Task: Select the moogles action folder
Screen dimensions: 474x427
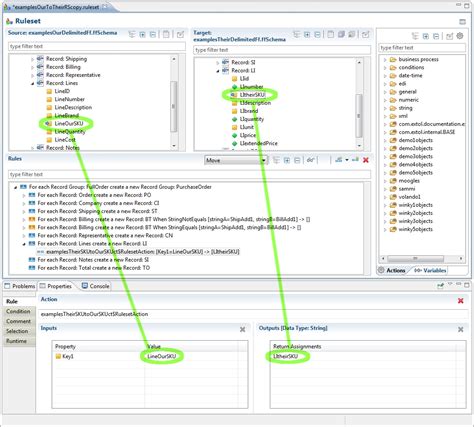Action: click(409, 181)
